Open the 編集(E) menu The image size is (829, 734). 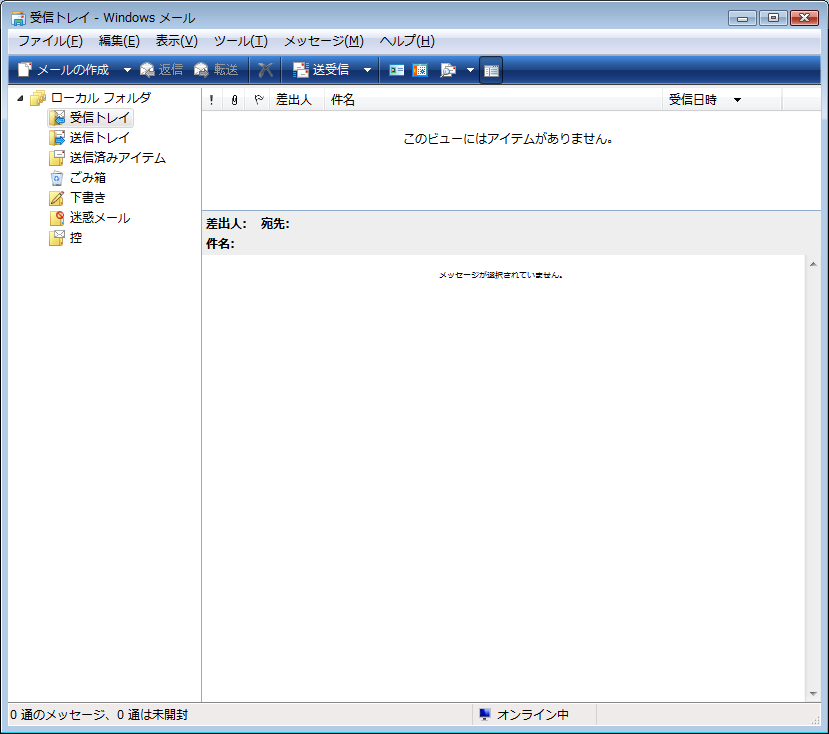pos(119,41)
